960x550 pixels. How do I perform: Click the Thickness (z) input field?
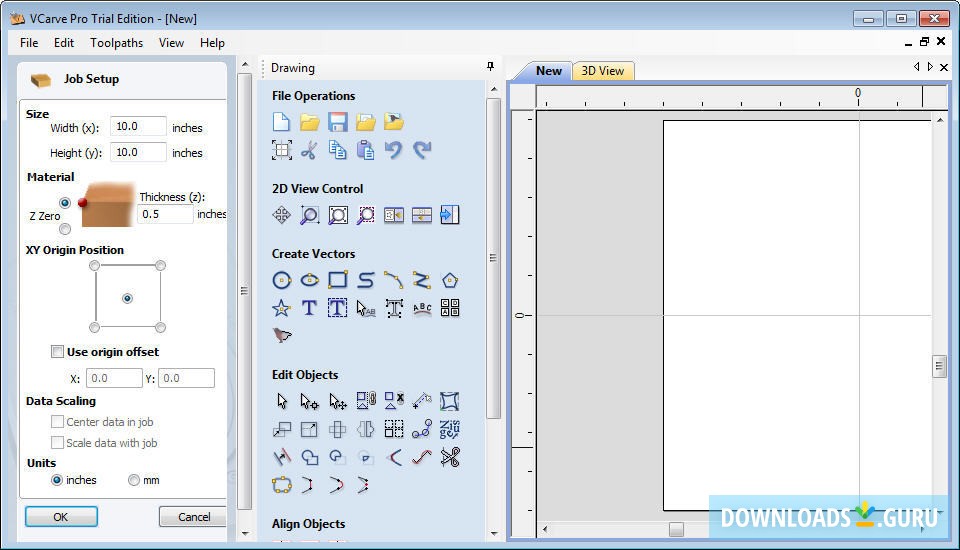pos(165,214)
